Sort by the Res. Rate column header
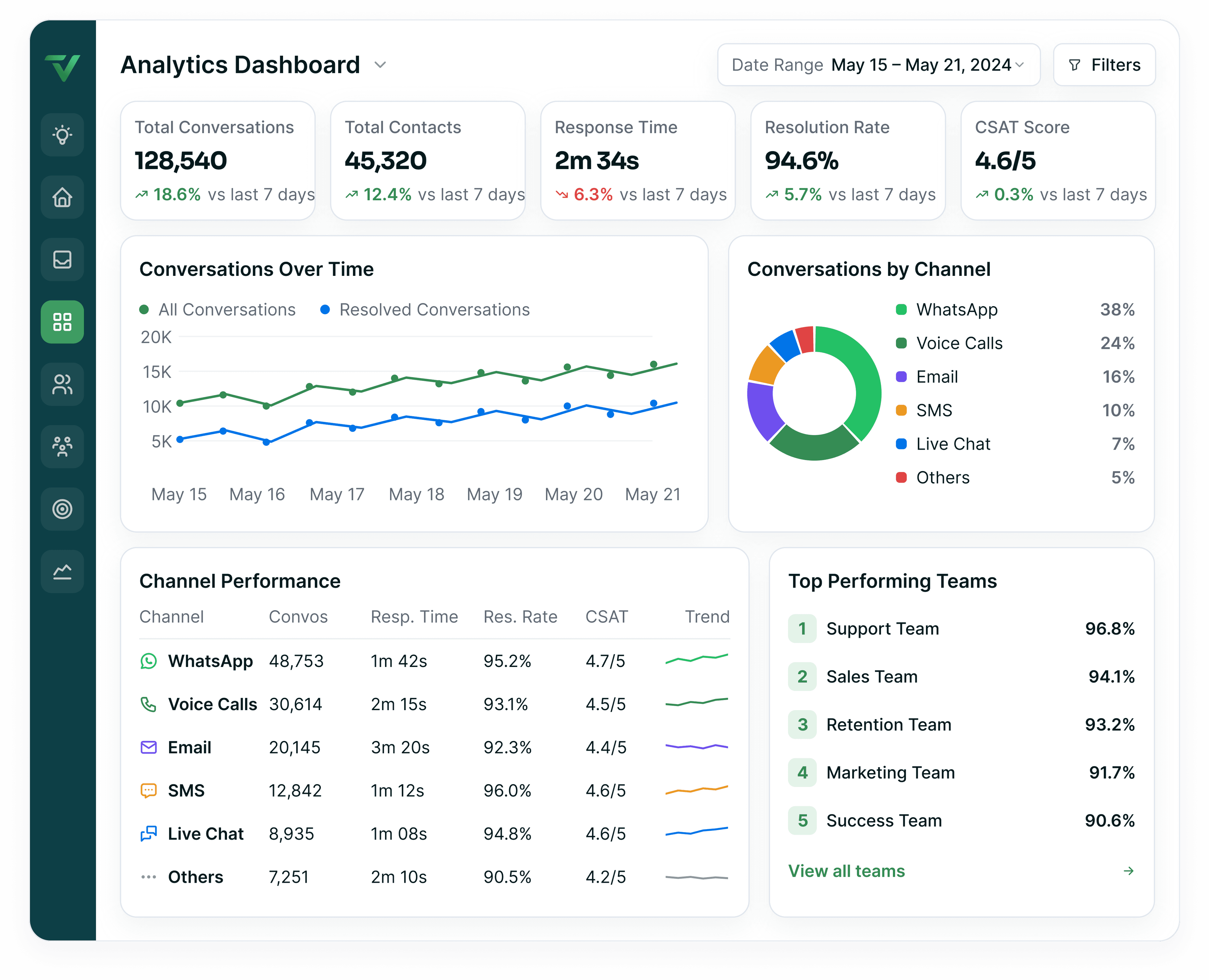 [520, 617]
